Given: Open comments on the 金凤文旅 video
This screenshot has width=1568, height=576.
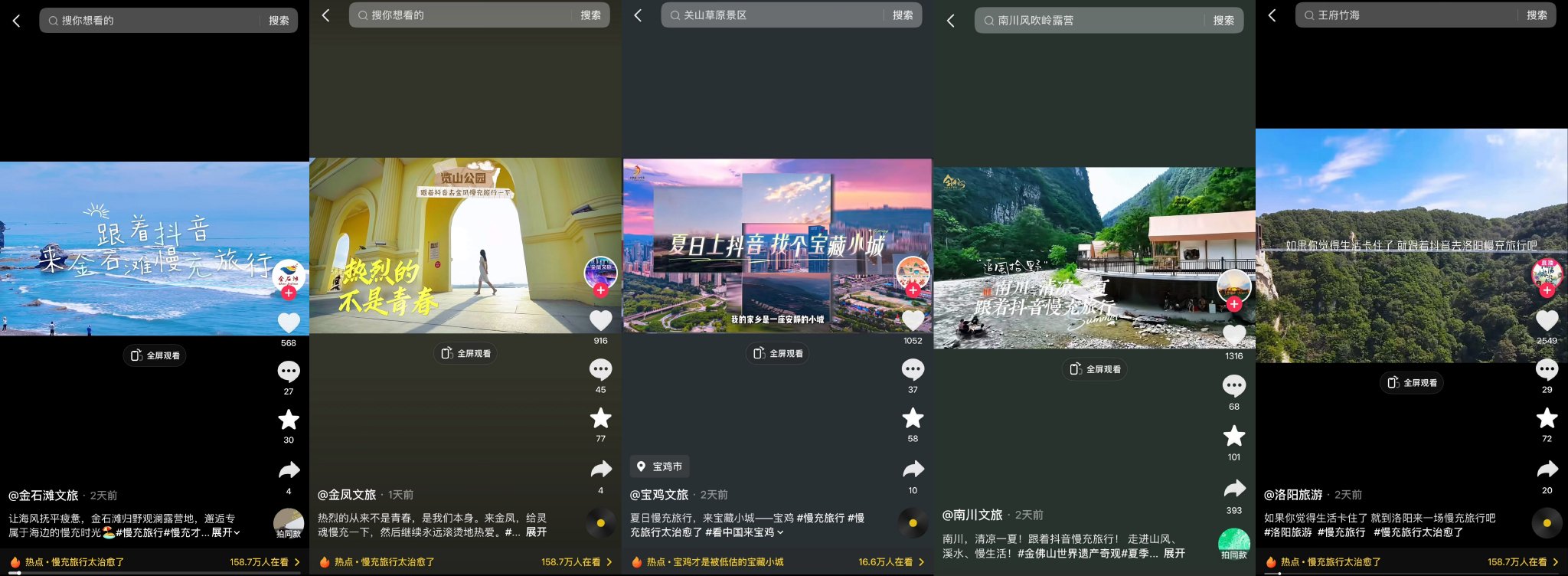Looking at the screenshot, I should (x=600, y=370).
